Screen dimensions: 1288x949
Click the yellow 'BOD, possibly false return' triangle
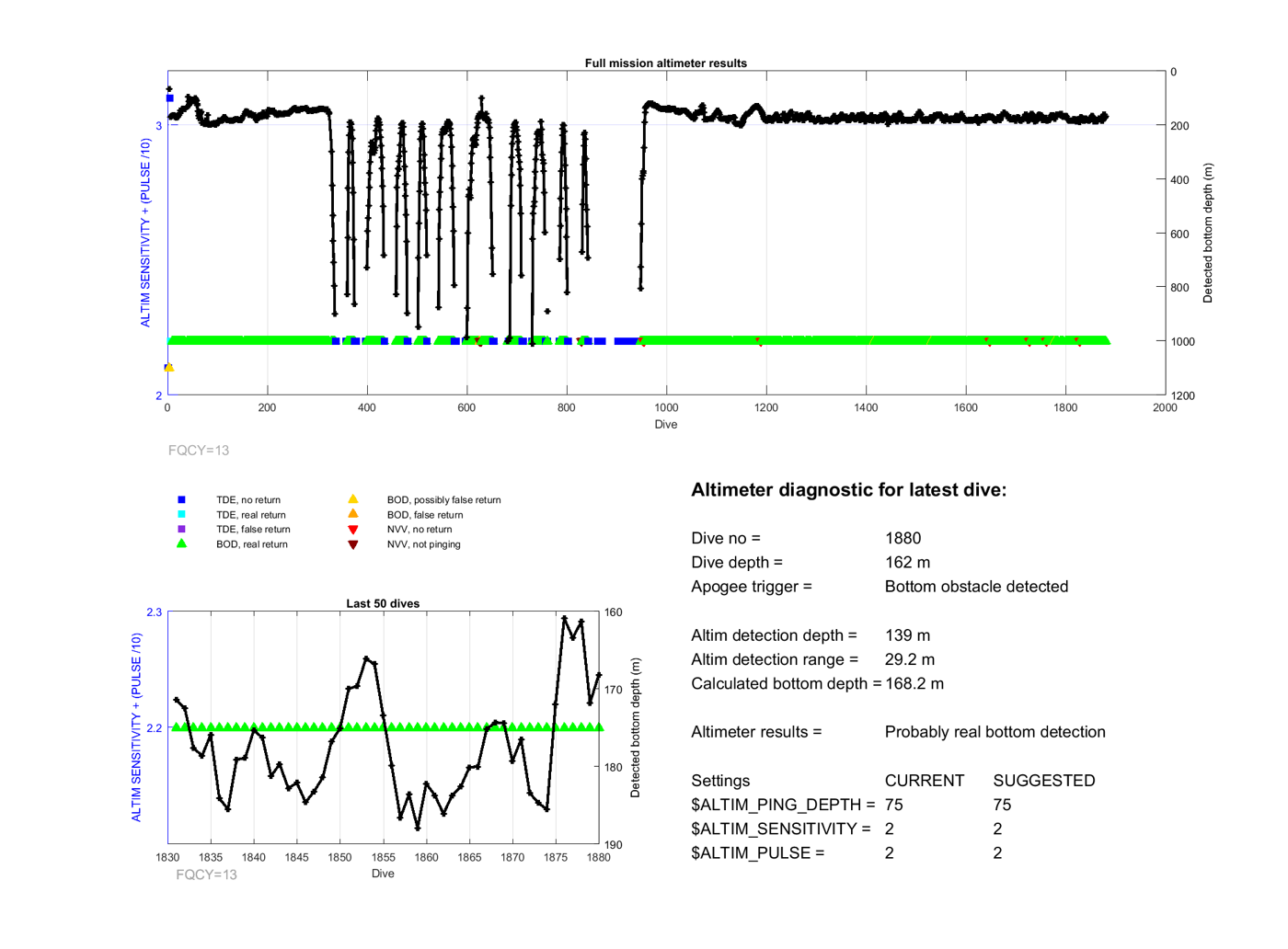tap(352, 499)
